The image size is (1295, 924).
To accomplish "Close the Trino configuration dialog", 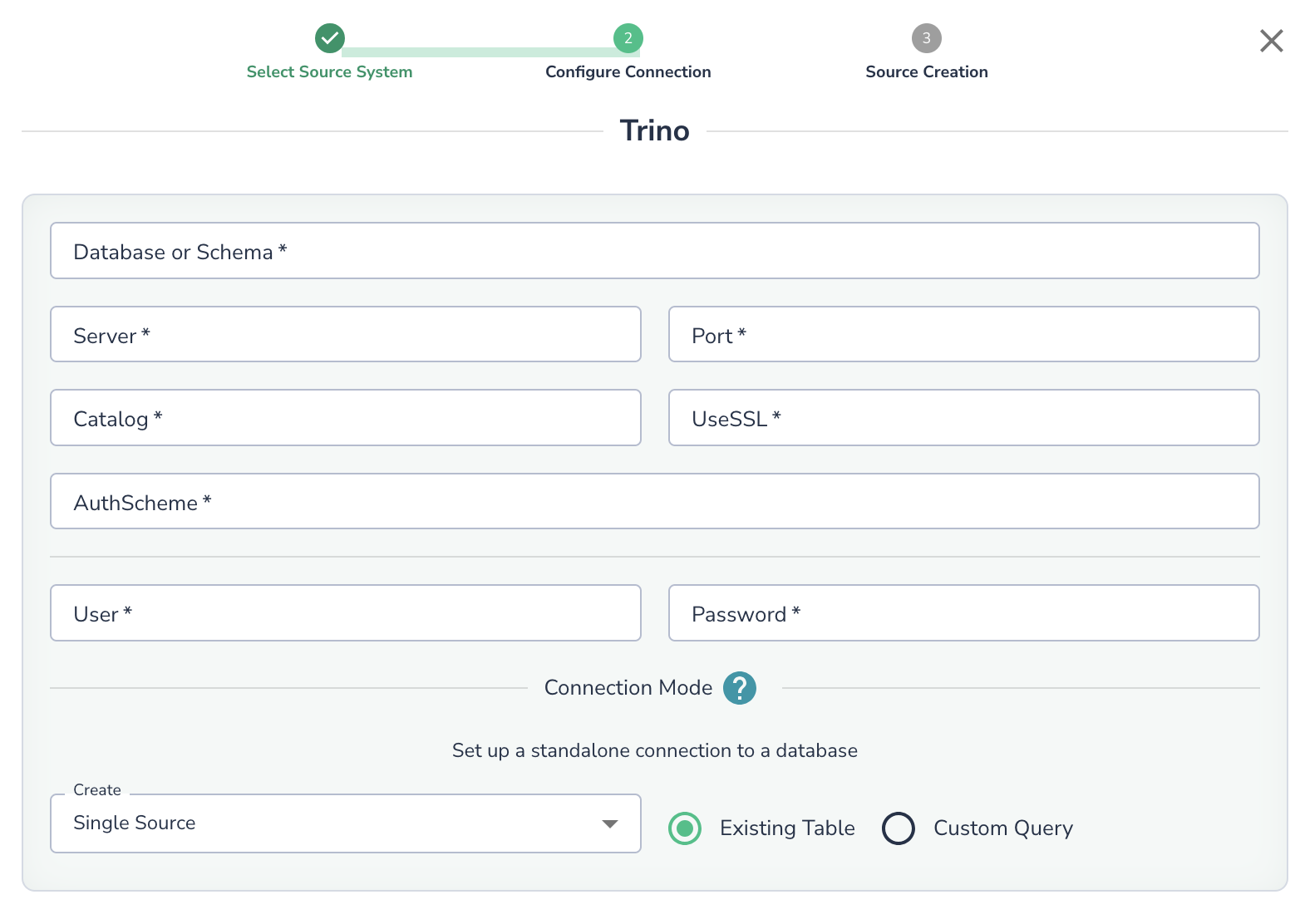I will pyautogui.click(x=1271, y=41).
